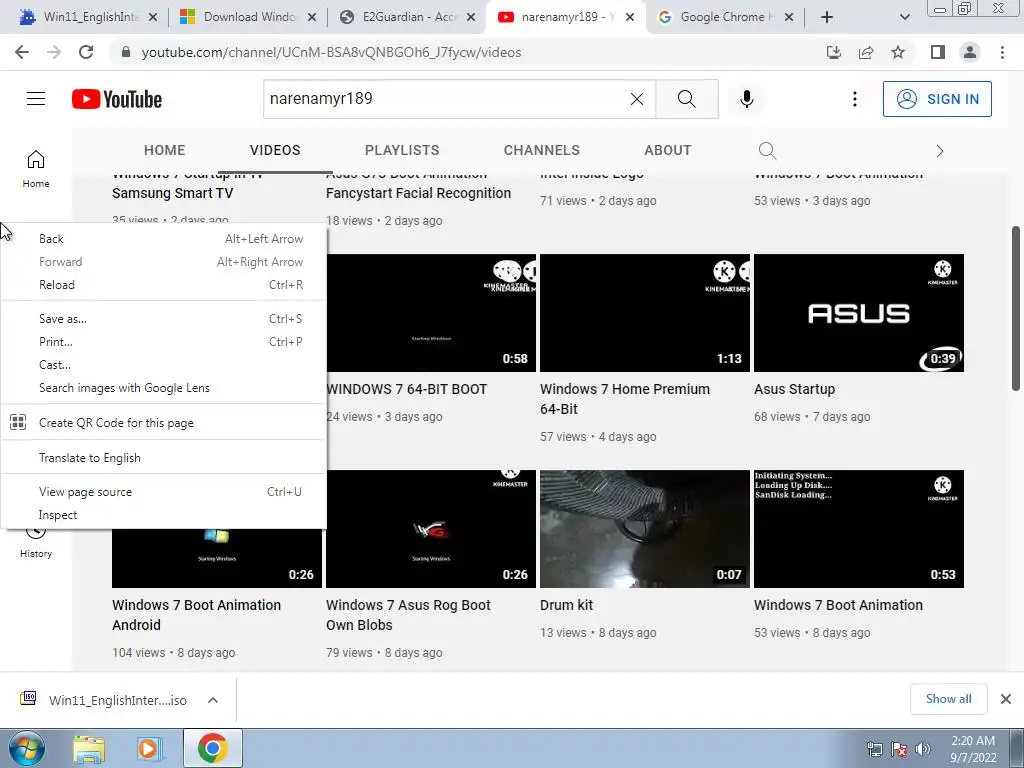Open the tab search dropdown arrow

point(904,17)
